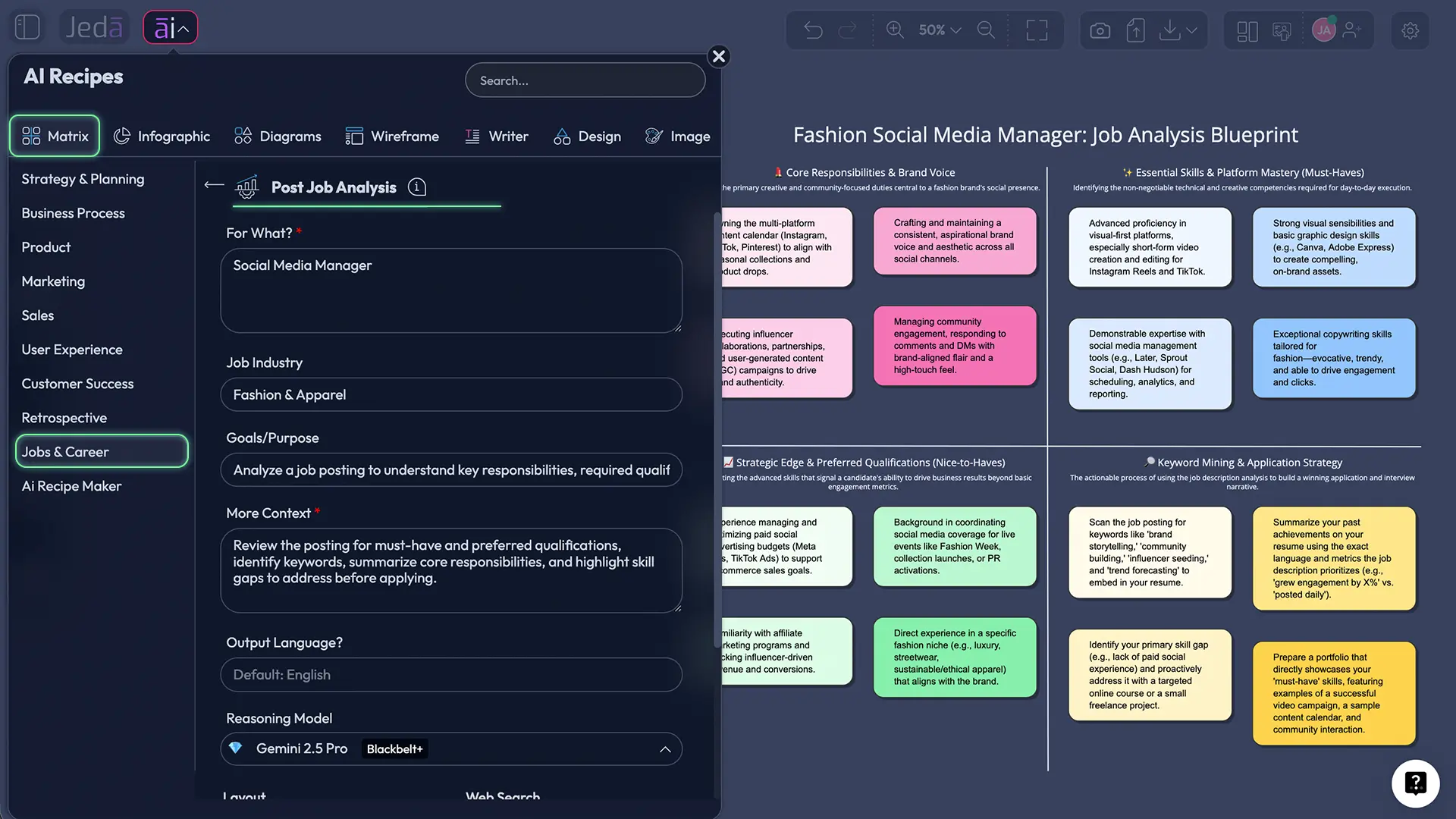Screen dimensions: 1456x819
Task: Select Strategy & Planning category
Action: click(x=83, y=179)
